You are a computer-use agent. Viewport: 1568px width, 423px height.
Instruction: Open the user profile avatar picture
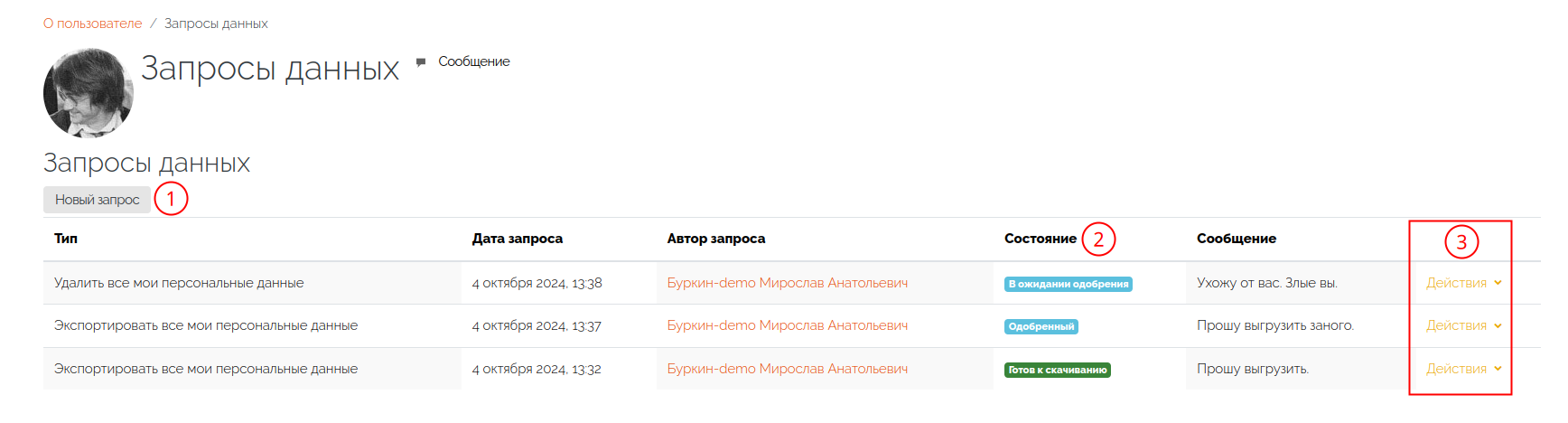click(x=89, y=93)
